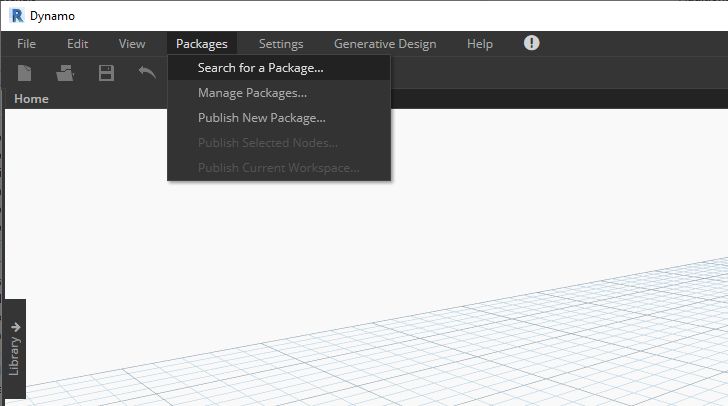Open the notification exclamation icon

click(532, 43)
